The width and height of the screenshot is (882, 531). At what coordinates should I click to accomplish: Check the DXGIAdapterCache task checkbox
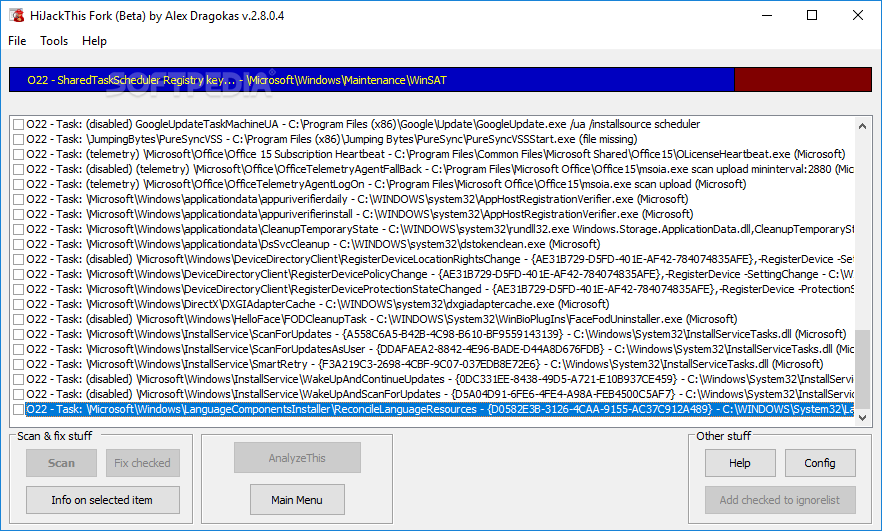tap(19, 304)
